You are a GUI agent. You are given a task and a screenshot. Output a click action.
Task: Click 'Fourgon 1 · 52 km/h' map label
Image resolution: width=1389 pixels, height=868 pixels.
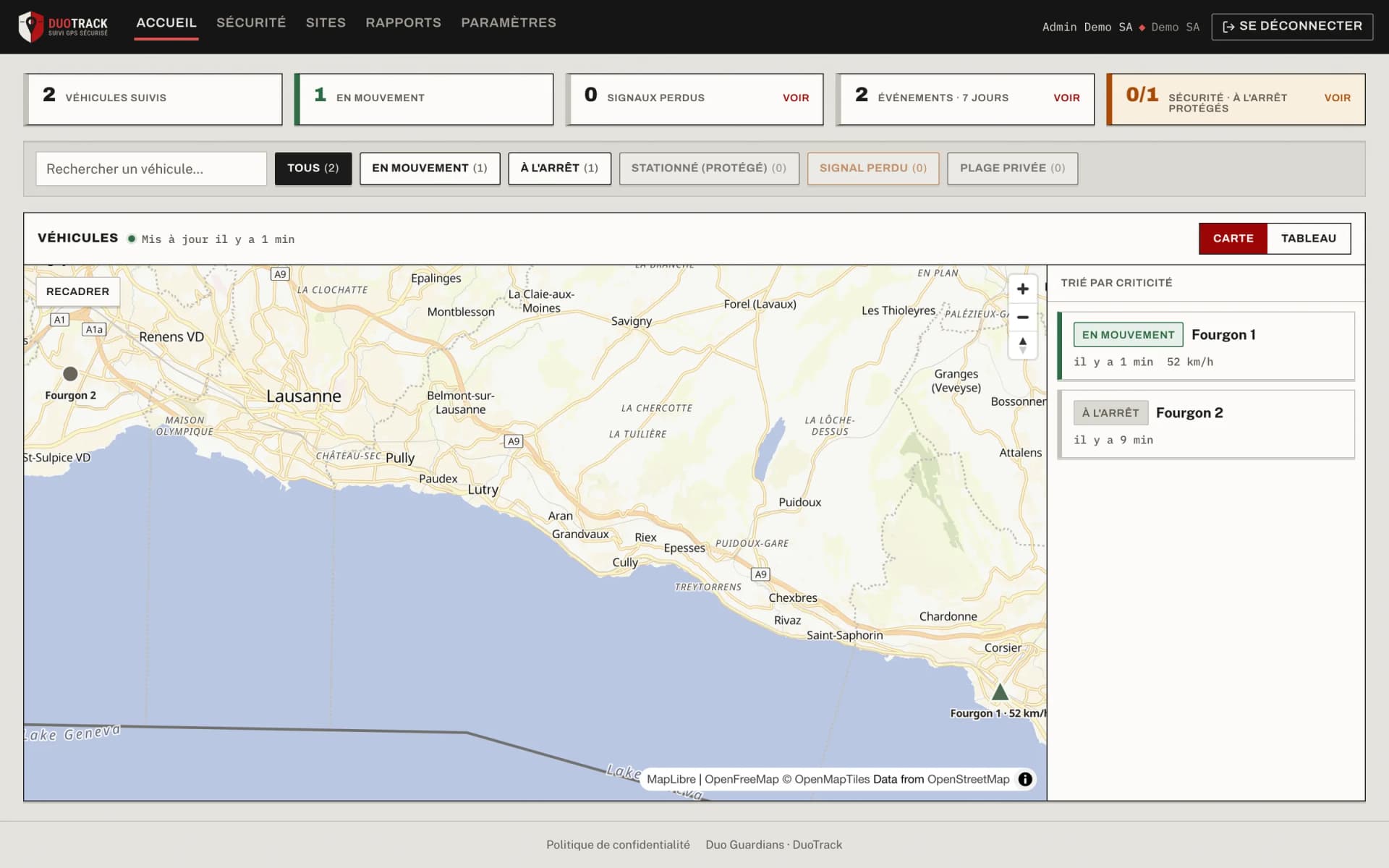click(x=998, y=713)
